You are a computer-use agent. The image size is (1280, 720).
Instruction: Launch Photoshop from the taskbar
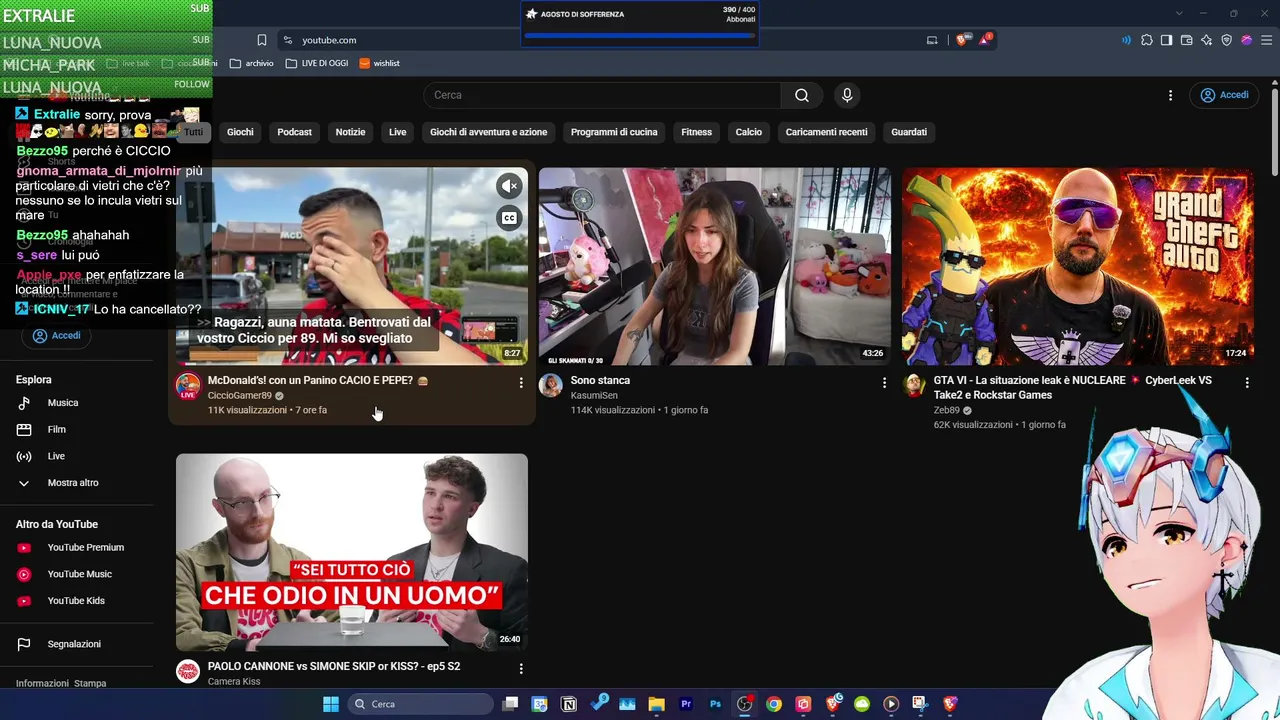[715, 704]
